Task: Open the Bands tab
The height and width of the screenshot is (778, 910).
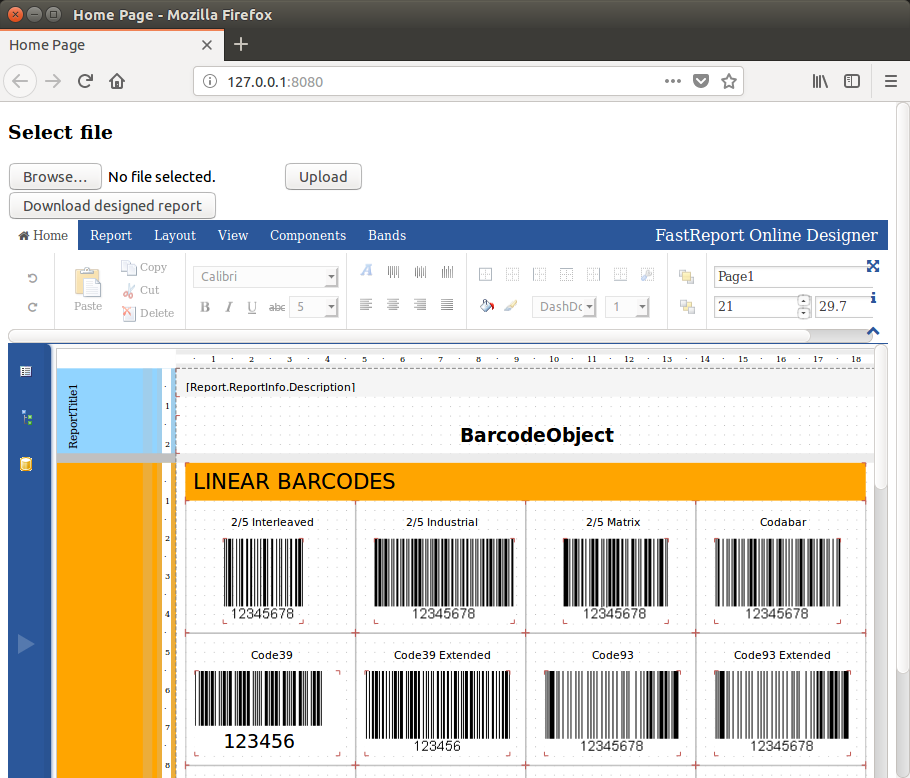Action: [x=387, y=236]
